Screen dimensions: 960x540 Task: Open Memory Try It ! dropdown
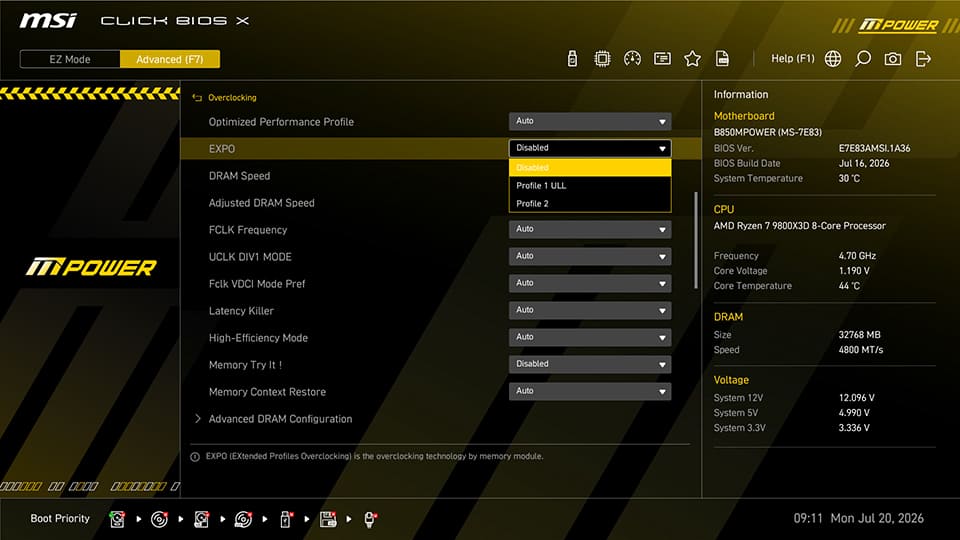click(x=590, y=364)
